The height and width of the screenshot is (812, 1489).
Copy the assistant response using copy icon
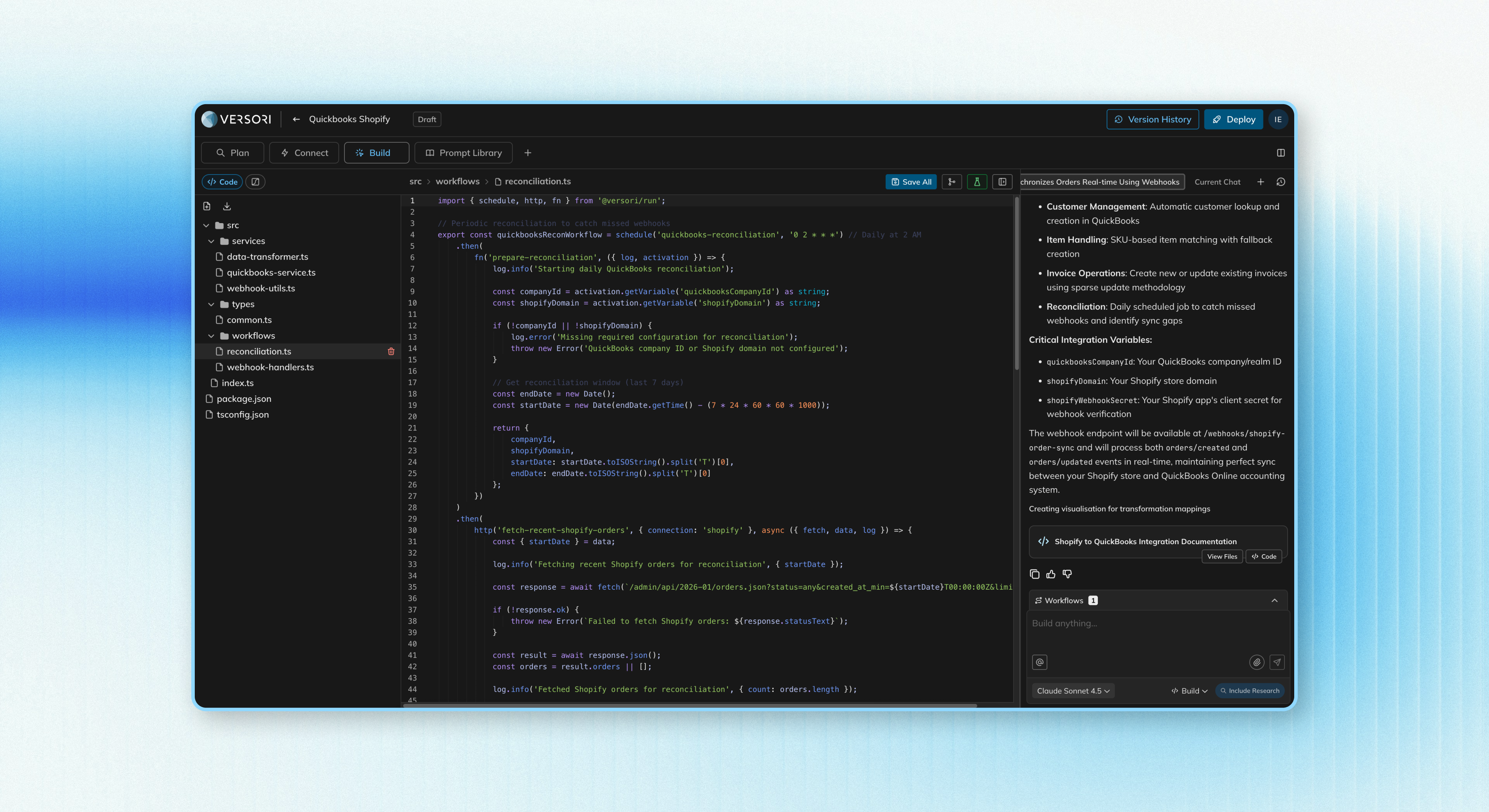[x=1034, y=574]
